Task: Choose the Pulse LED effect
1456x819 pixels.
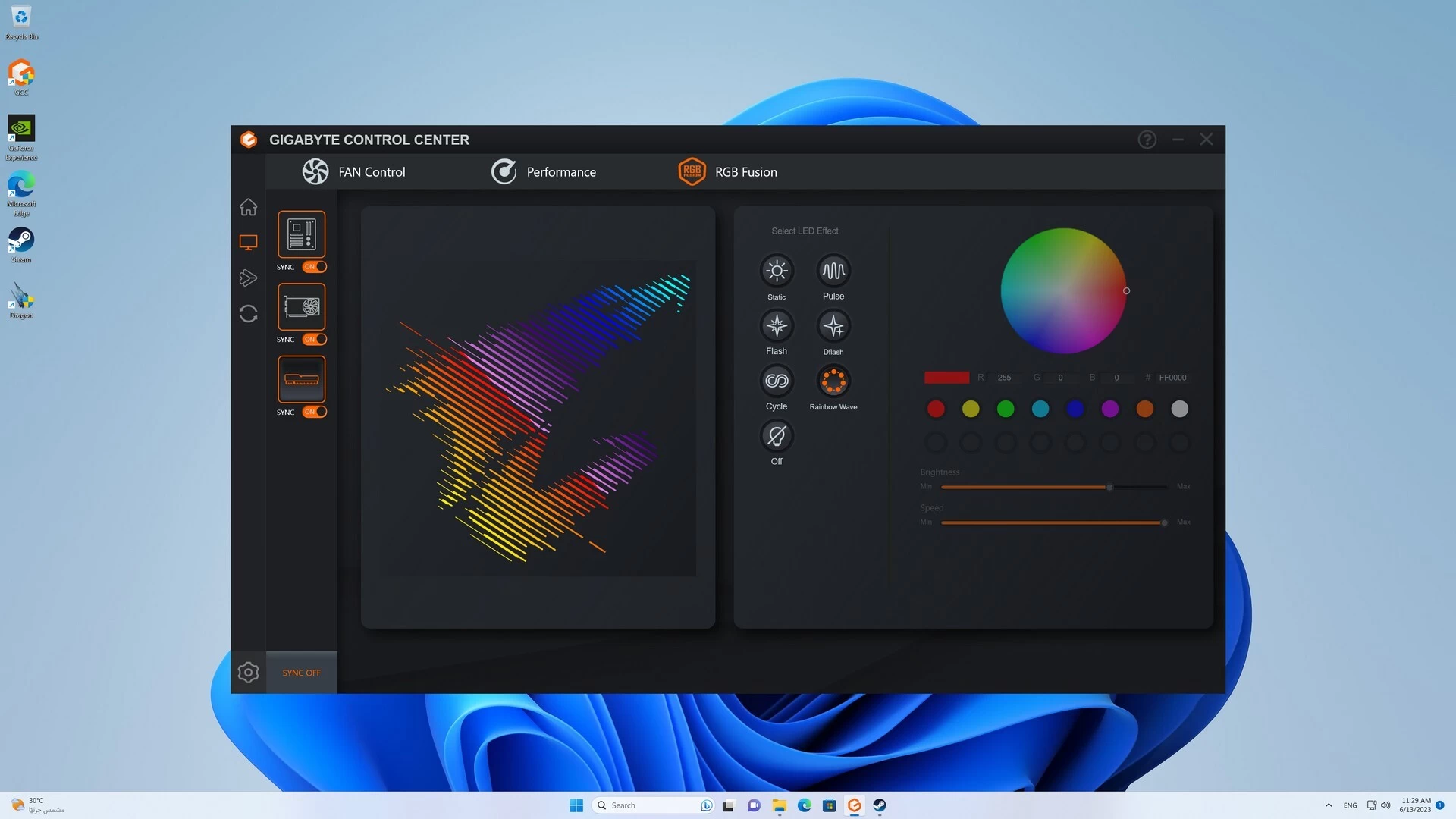Action: pyautogui.click(x=833, y=271)
